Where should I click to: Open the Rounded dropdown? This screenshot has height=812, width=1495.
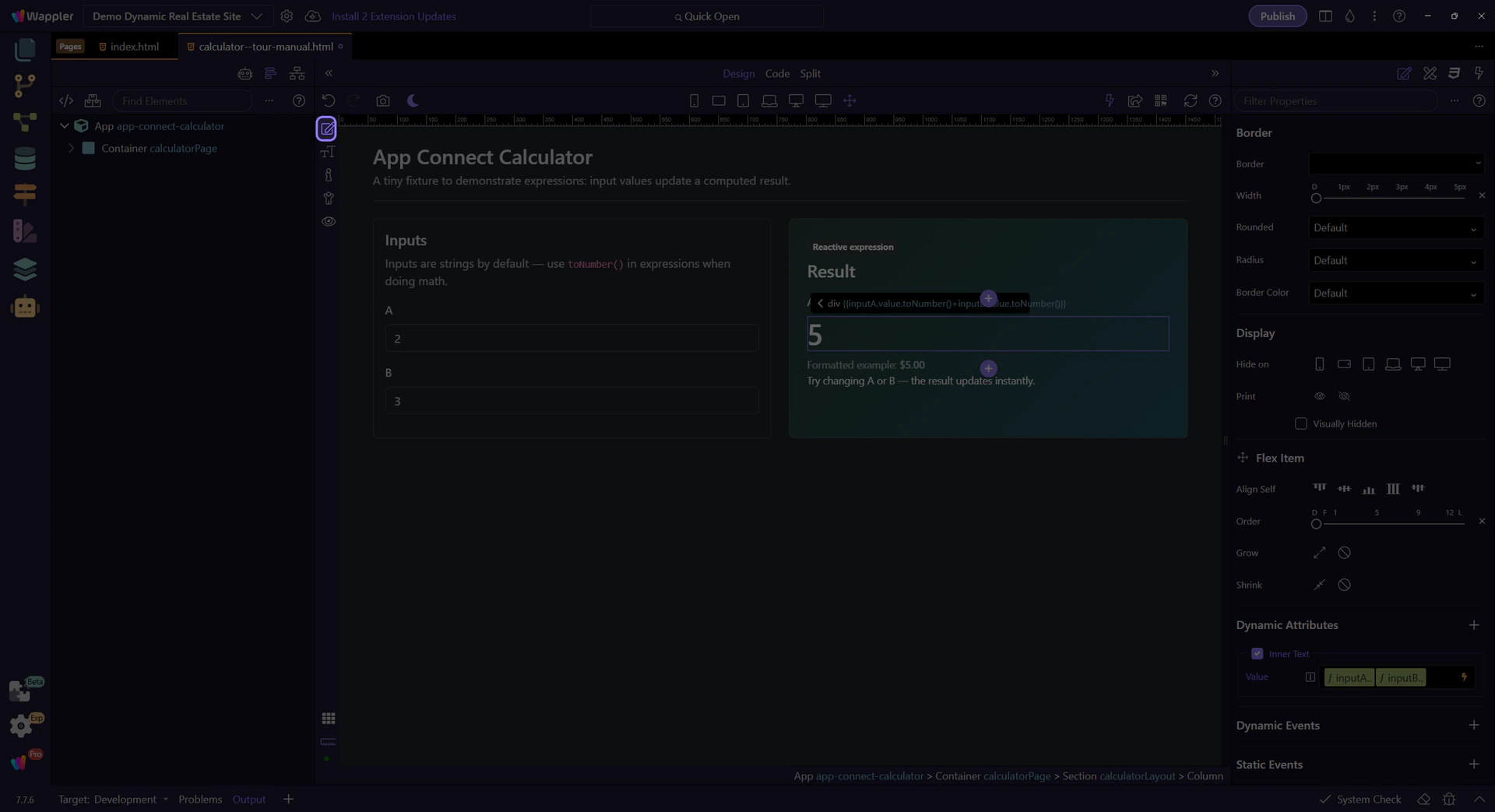click(1395, 228)
